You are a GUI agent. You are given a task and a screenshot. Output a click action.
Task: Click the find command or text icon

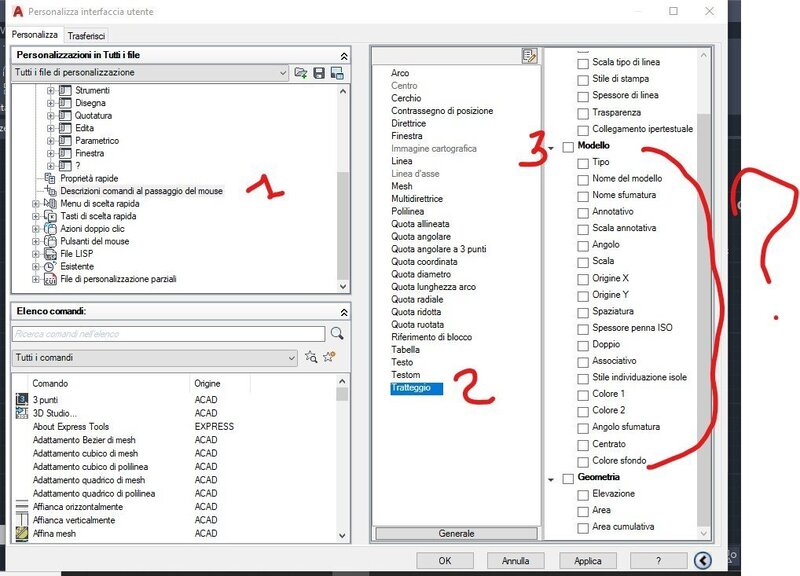(311, 357)
